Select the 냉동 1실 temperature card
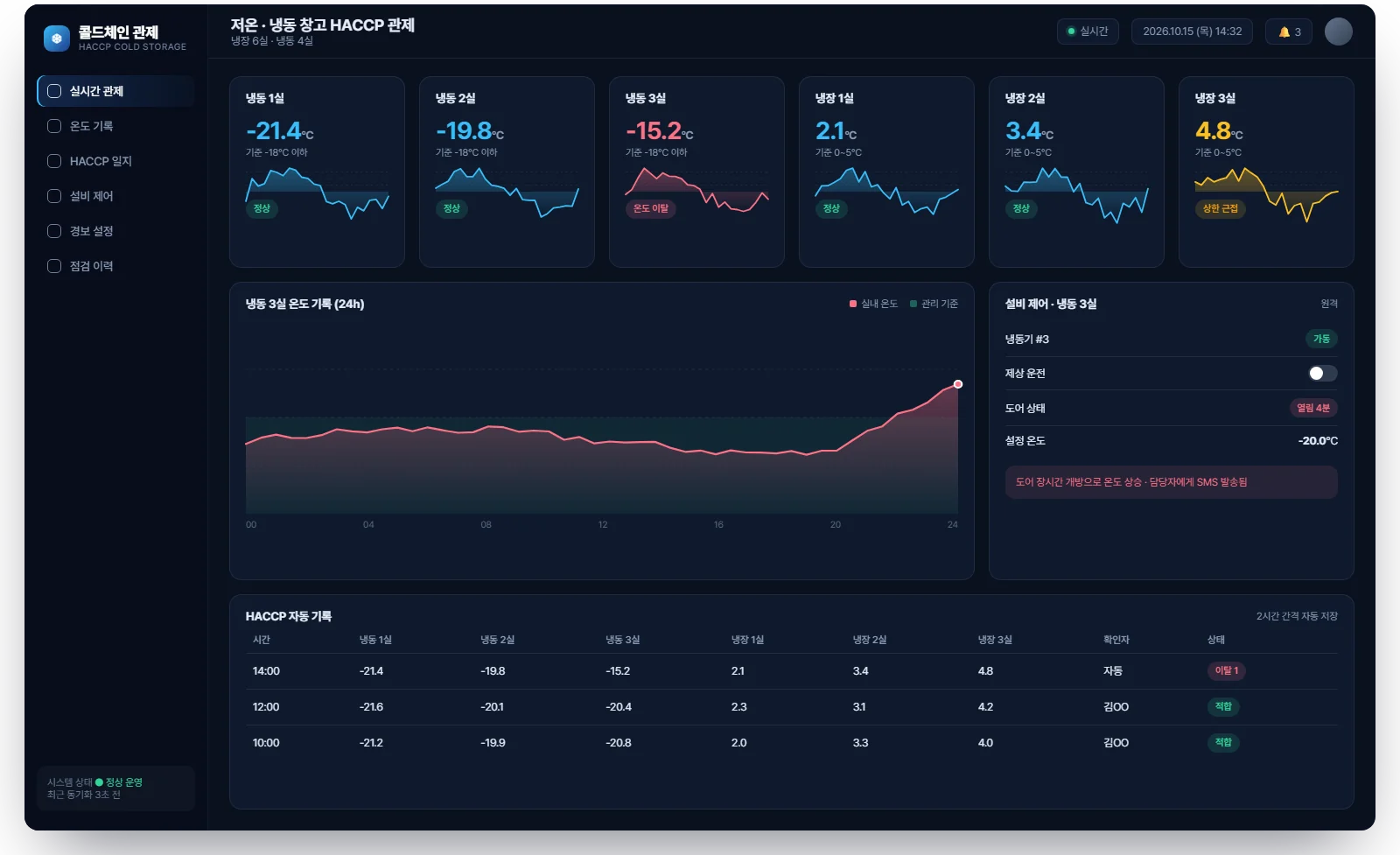 point(317,172)
